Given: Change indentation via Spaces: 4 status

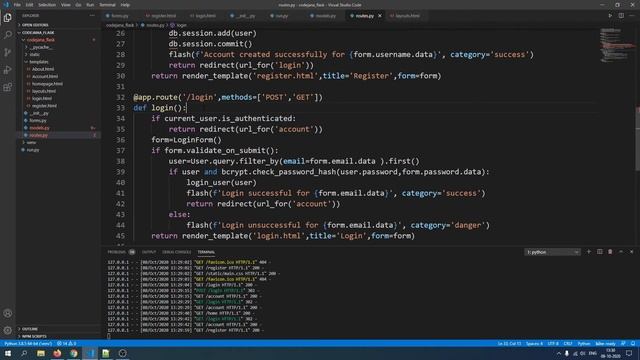Looking at the screenshot, I should pyautogui.click(x=534, y=344).
